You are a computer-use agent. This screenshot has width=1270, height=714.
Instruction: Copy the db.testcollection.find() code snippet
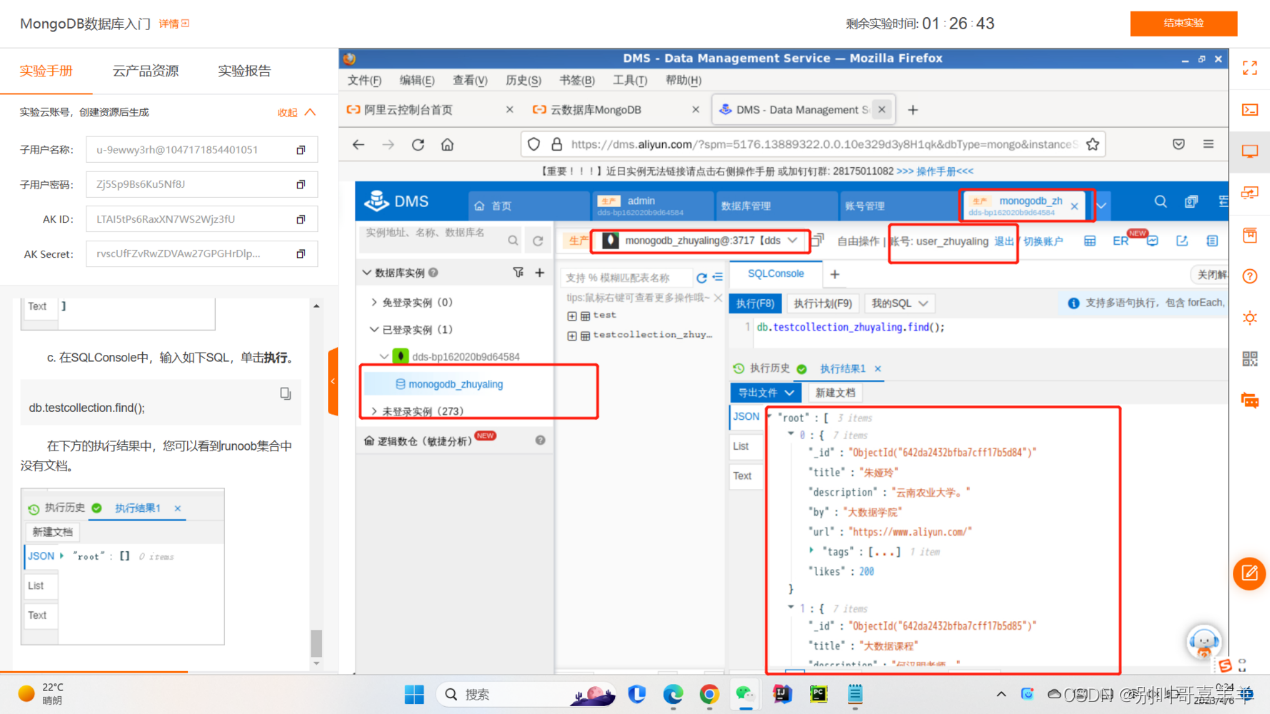tap(285, 394)
